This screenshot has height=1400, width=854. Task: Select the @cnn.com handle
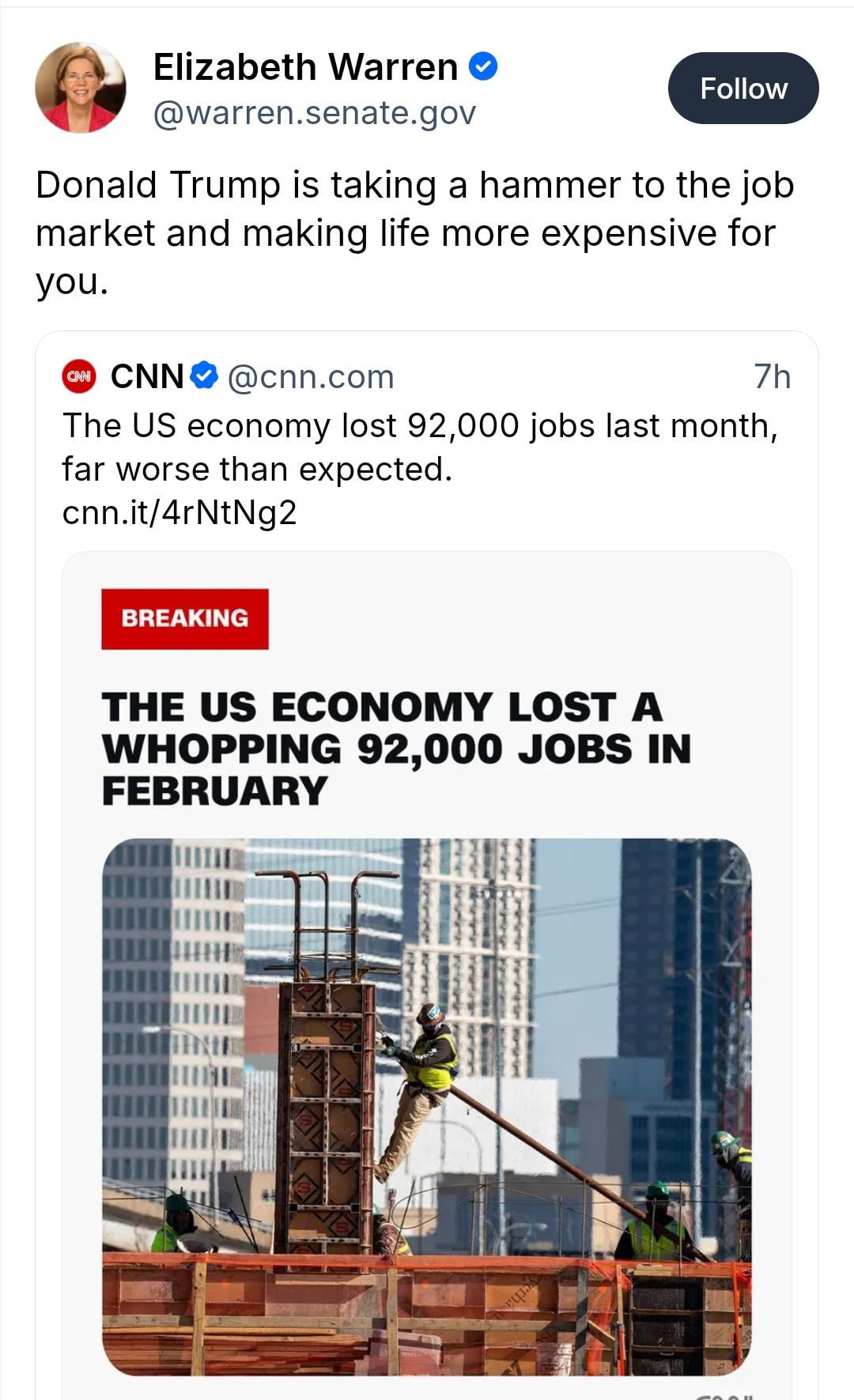(311, 377)
